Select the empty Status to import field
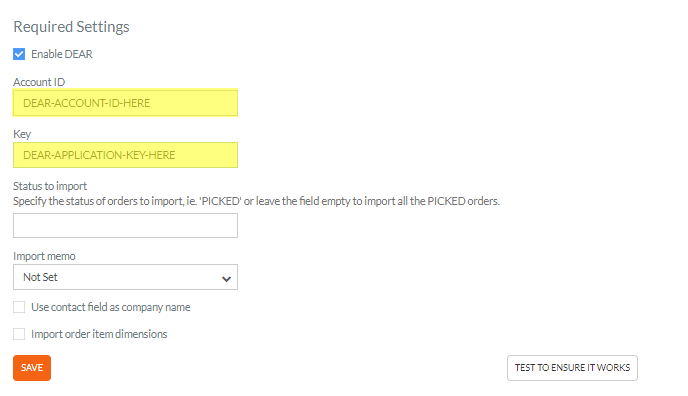The image size is (688, 396). 125,226
